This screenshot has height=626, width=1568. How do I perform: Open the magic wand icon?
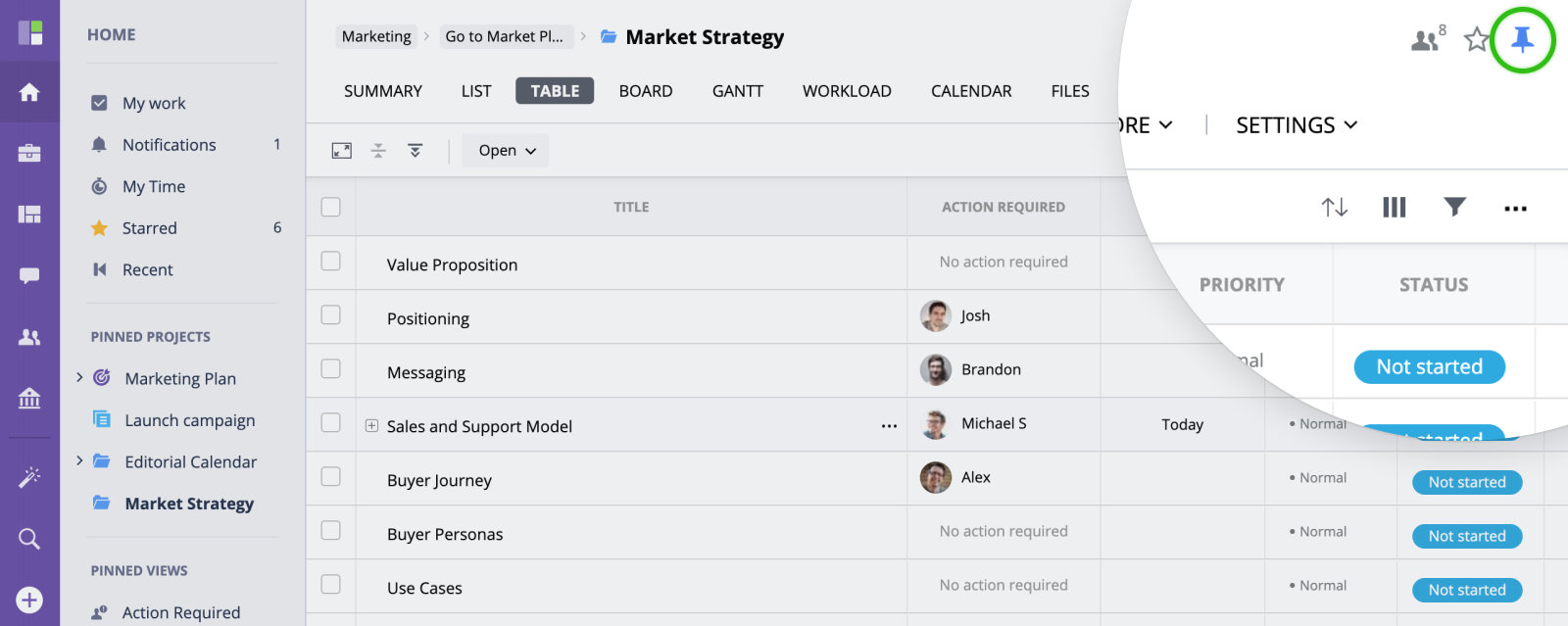pyautogui.click(x=29, y=477)
